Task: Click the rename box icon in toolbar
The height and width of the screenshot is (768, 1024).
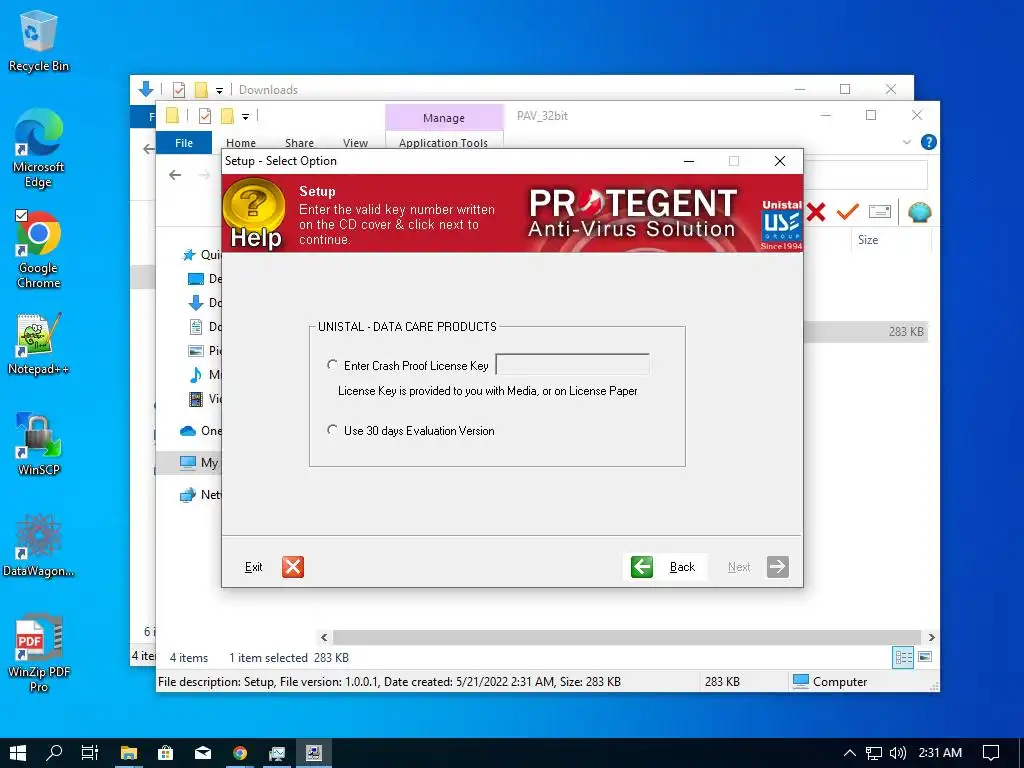Action: tap(880, 212)
